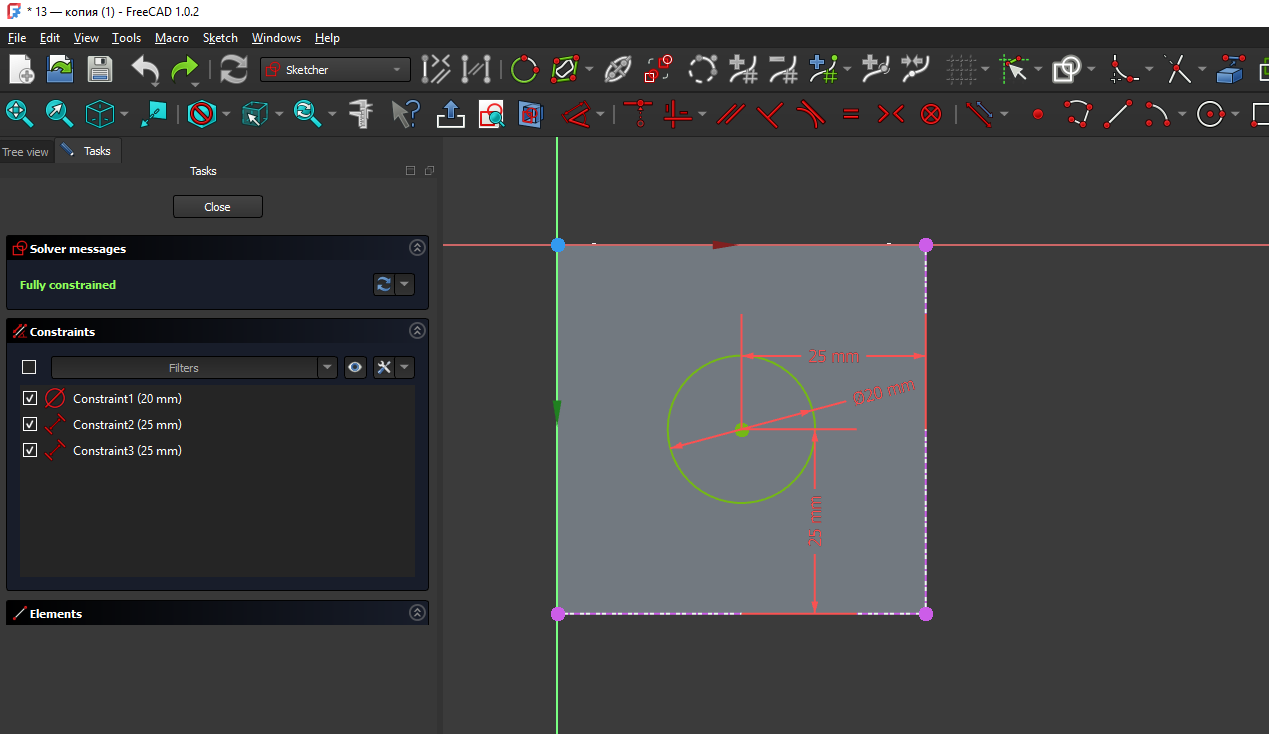Open the Sketcher workbench dropdown
The image size is (1269, 734).
coord(335,69)
